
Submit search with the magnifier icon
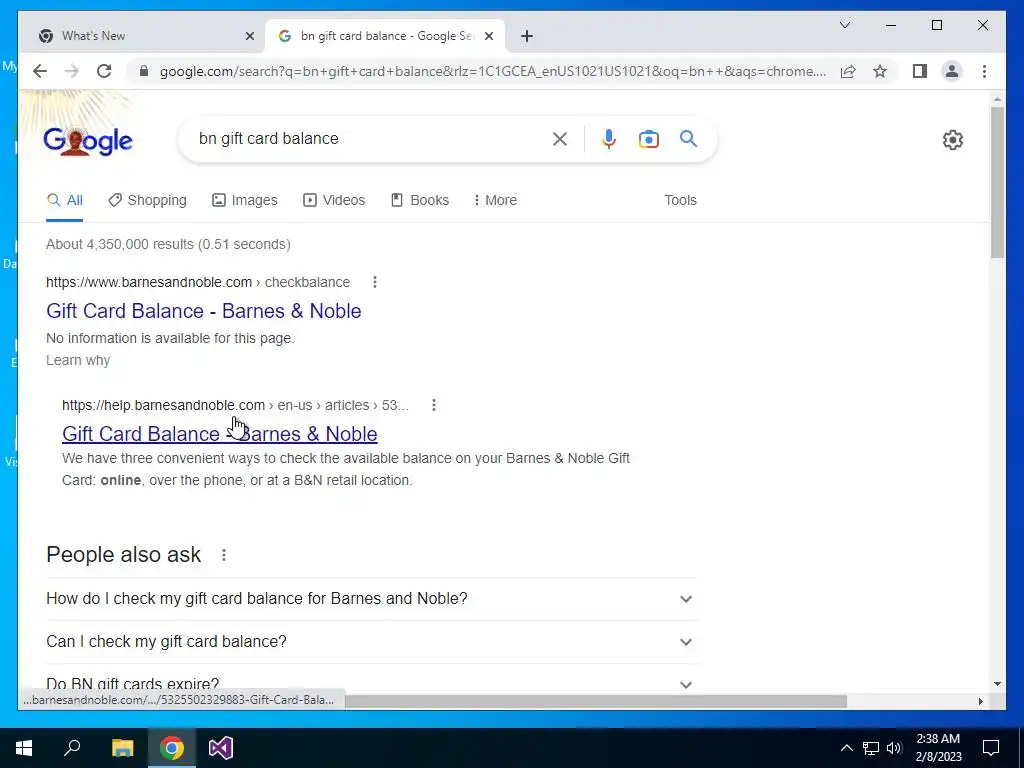pos(688,138)
